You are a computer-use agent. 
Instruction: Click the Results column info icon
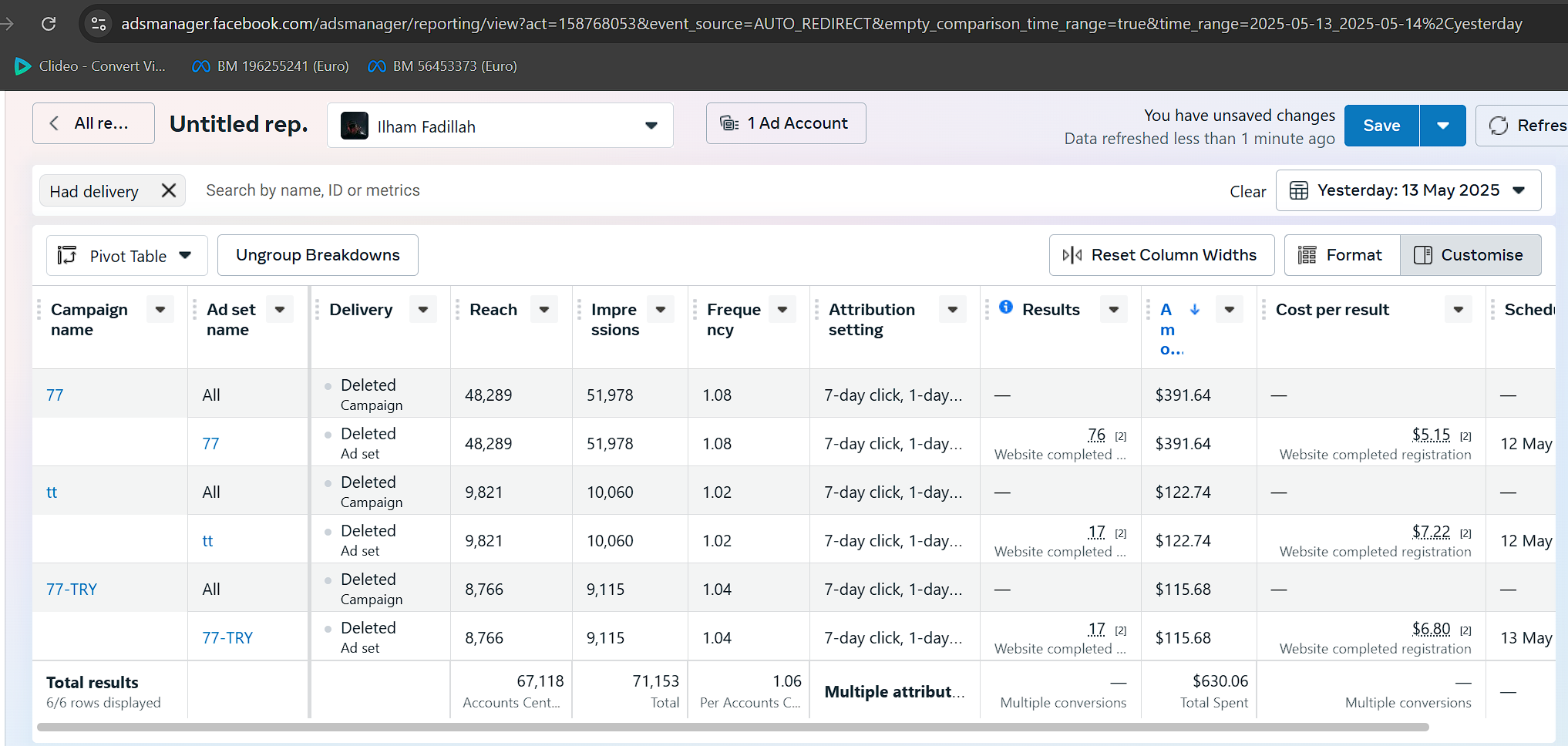(x=1006, y=307)
